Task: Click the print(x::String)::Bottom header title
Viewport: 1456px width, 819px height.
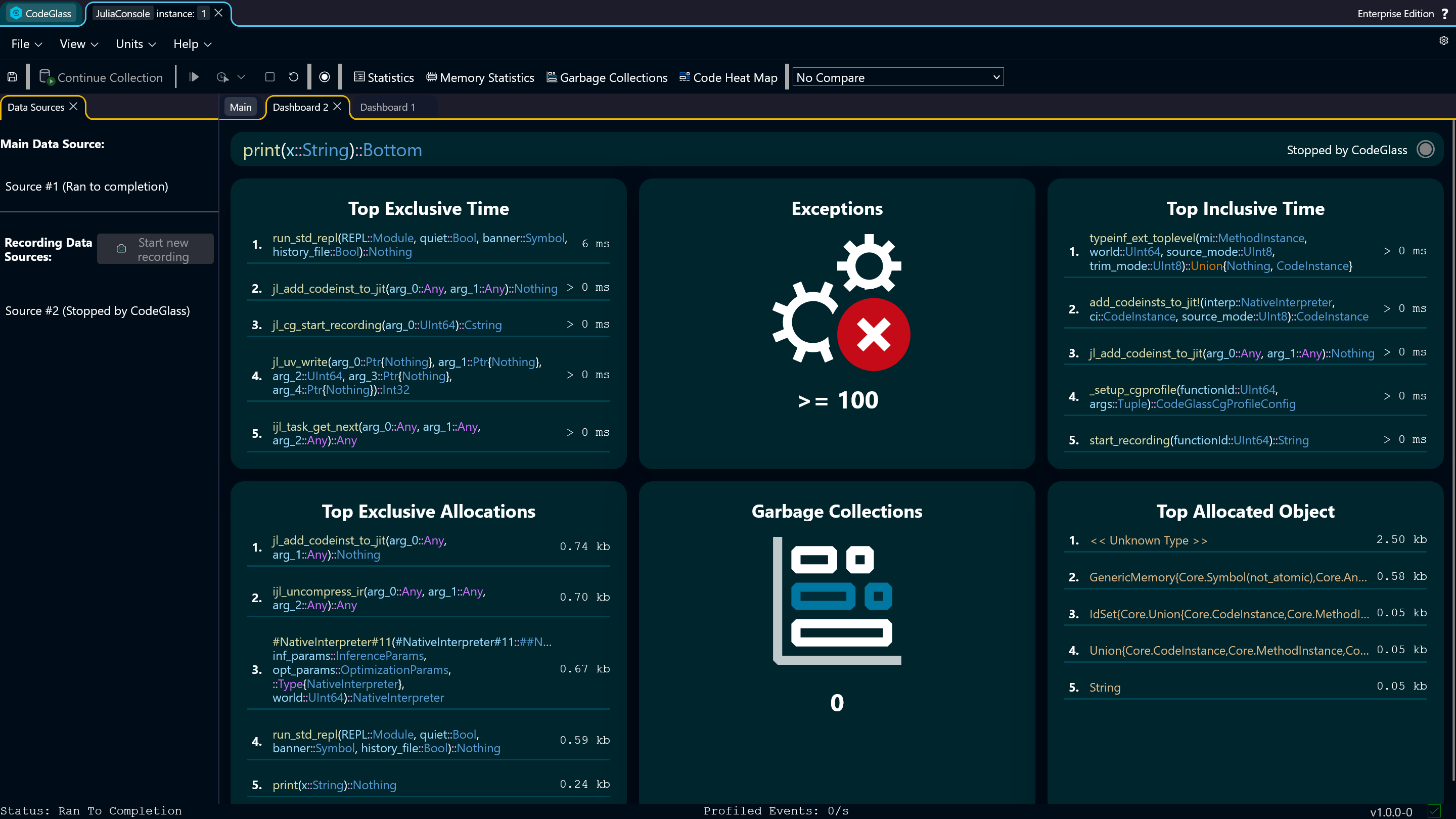Action: pyautogui.click(x=332, y=150)
